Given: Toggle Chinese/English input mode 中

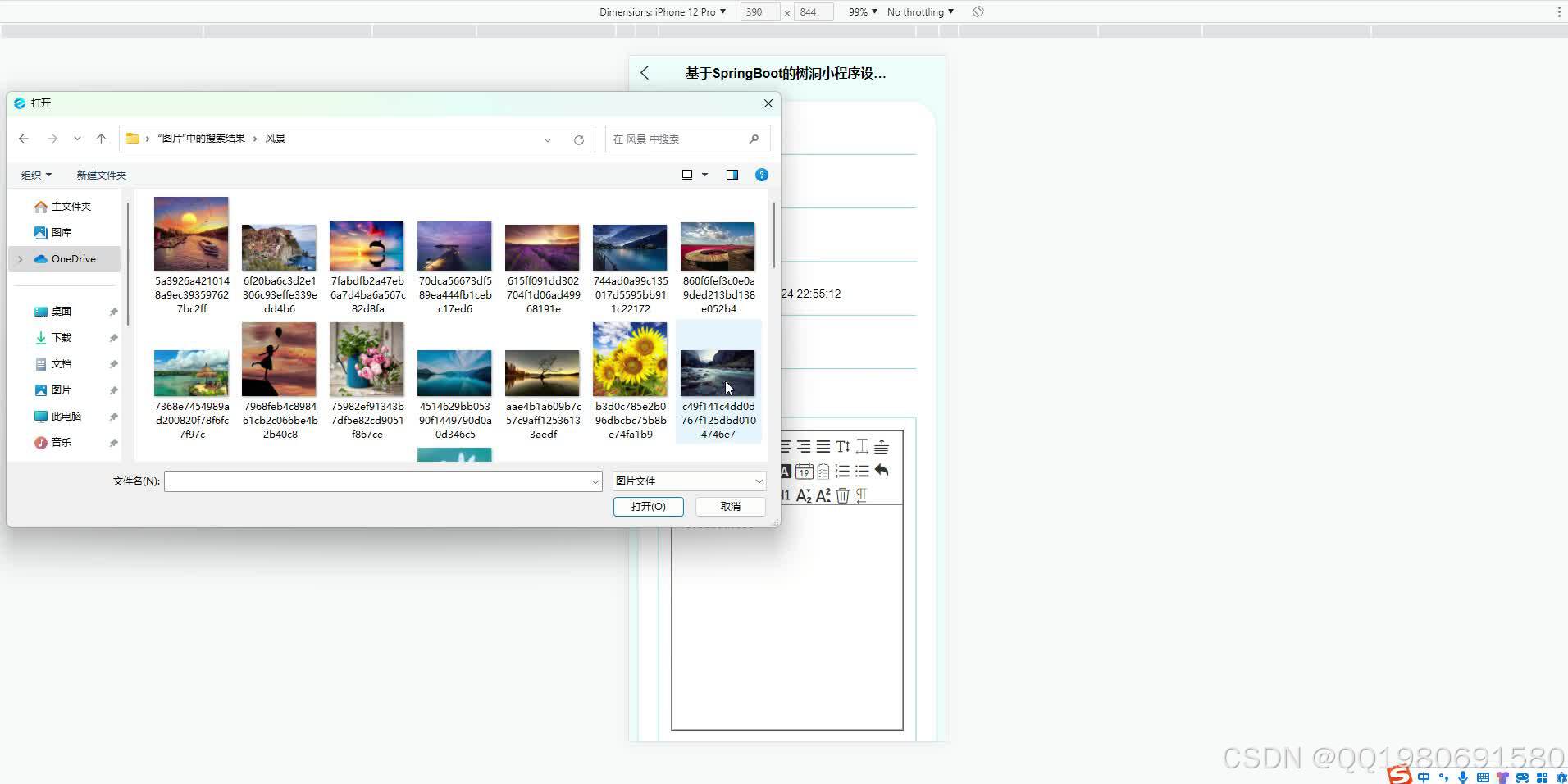Looking at the screenshot, I should pos(1424,777).
